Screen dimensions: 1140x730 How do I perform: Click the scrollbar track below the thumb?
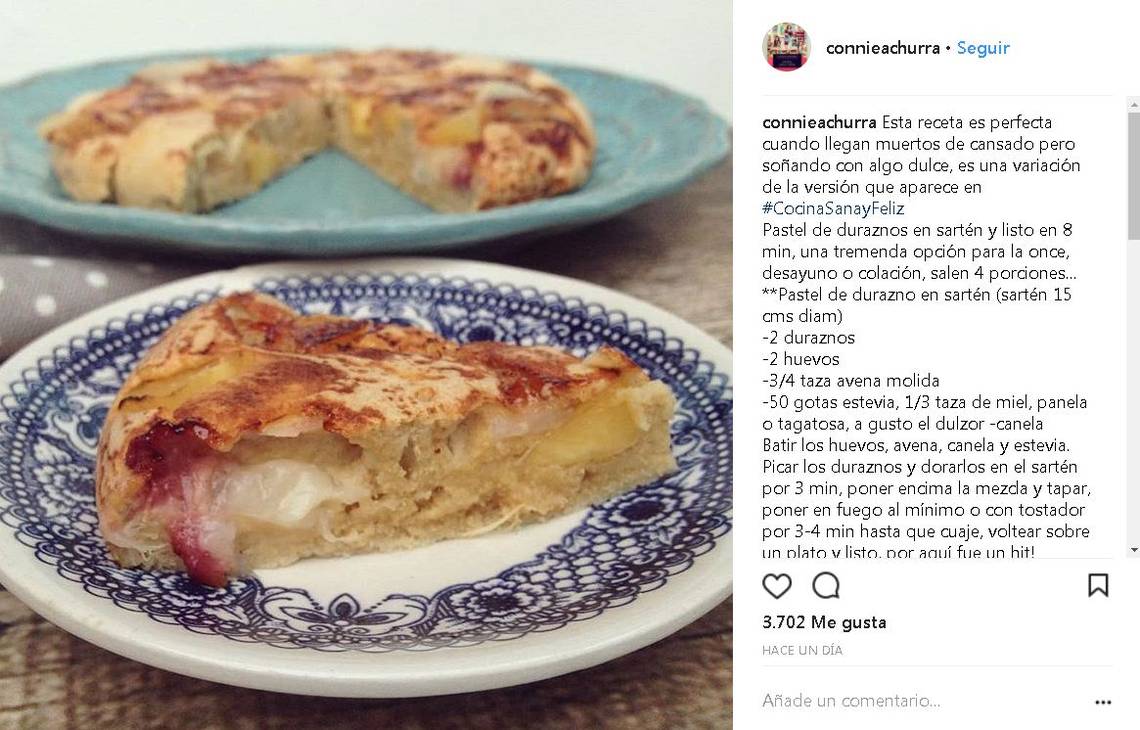coord(1133,391)
